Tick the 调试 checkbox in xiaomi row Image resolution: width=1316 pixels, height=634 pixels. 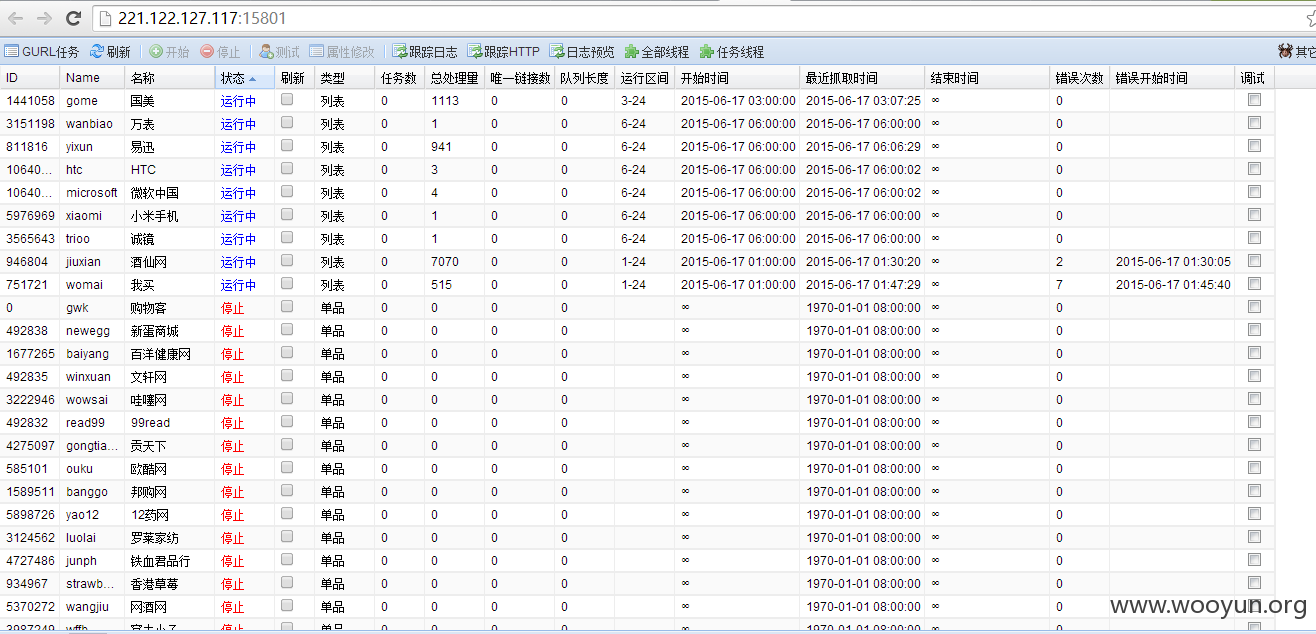[1254, 215]
